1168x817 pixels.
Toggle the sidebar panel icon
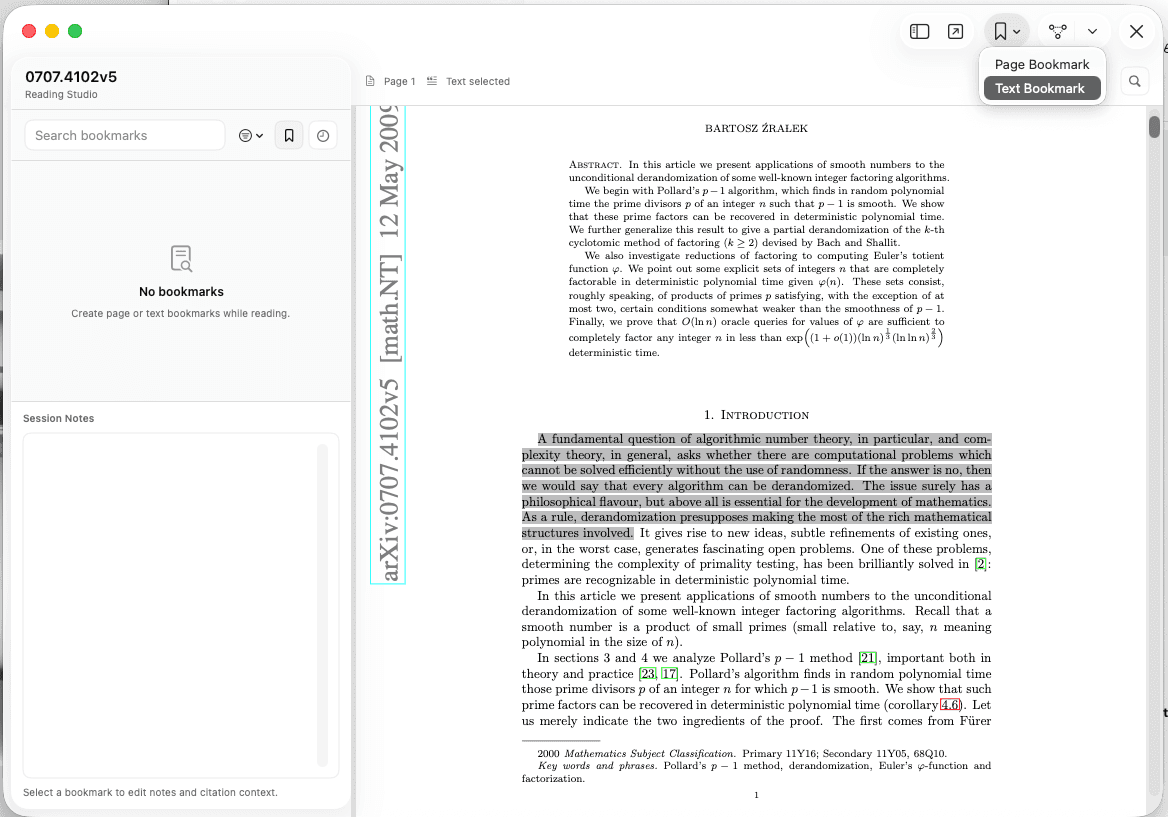click(919, 31)
